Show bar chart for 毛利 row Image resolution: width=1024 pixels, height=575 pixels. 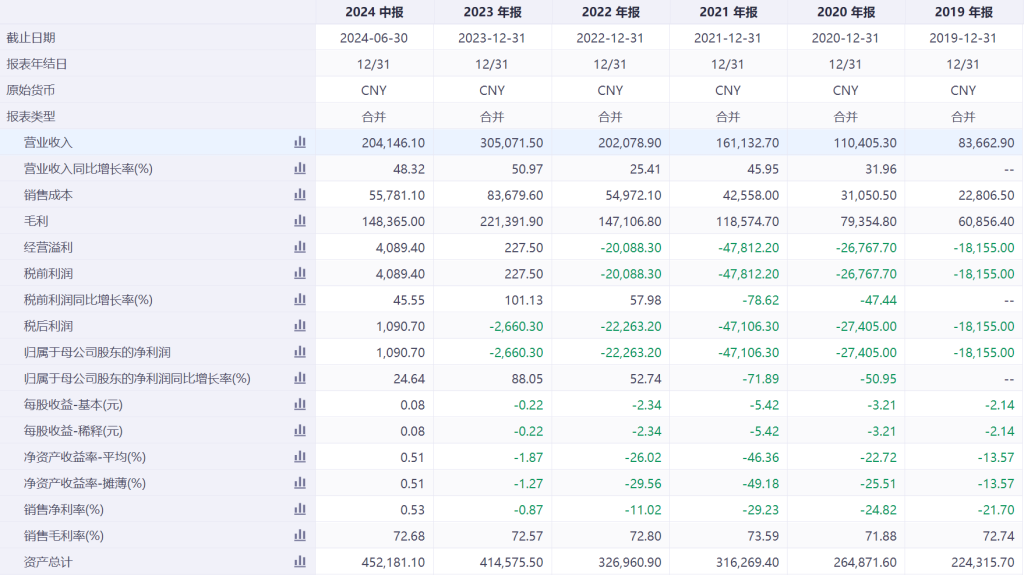pos(299,221)
